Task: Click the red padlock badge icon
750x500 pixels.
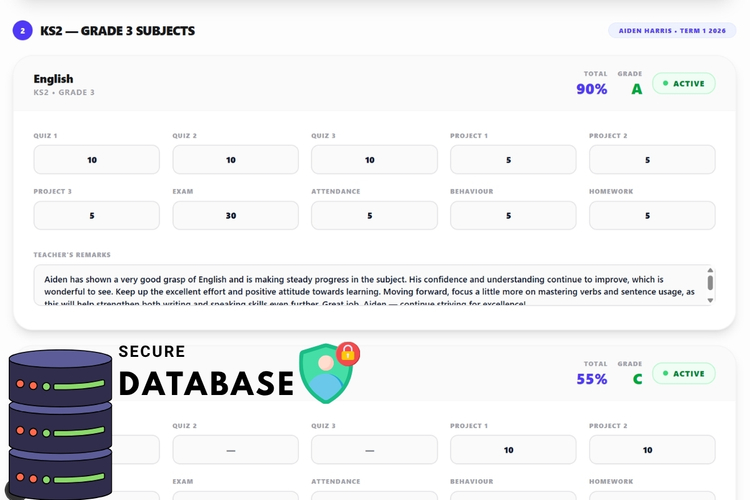Action: click(348, 354)
